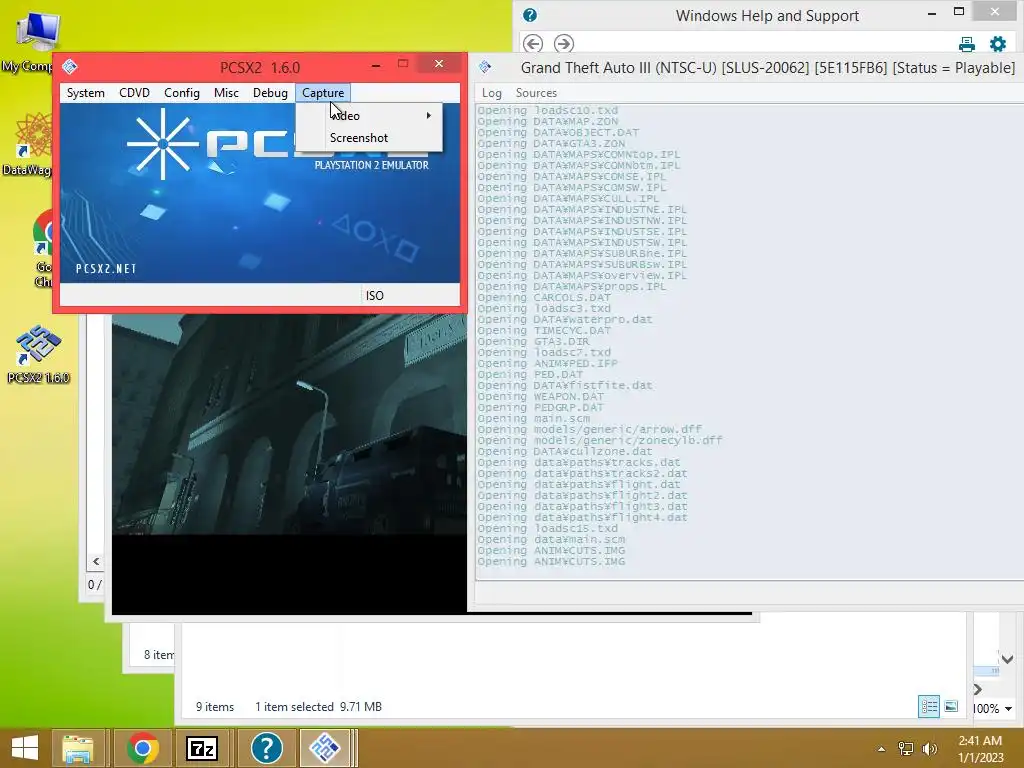Open the Misc menu in PCSX2
1024x768 pixels.
(x=226, y=93)
